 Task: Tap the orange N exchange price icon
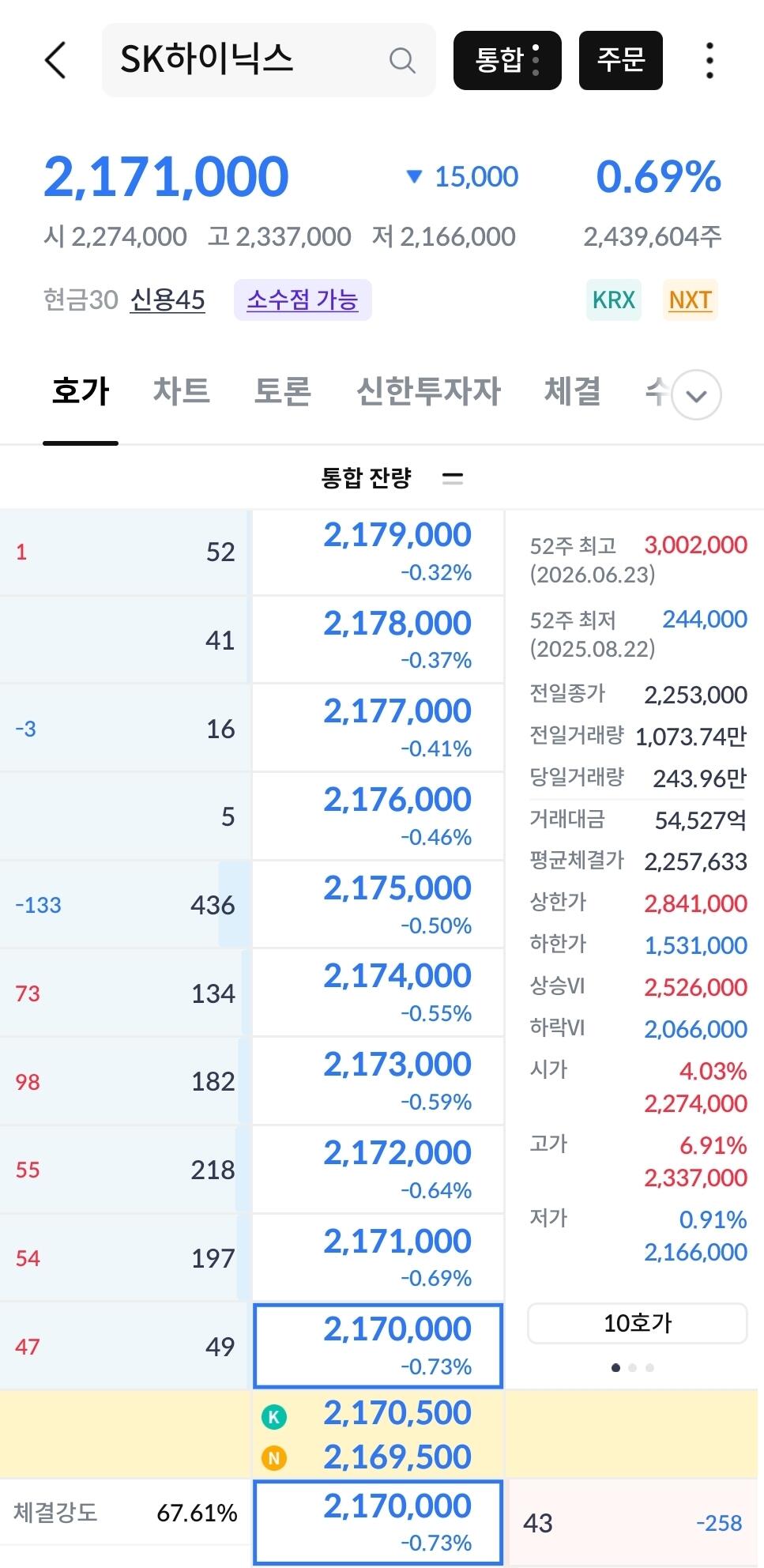(274, 1458)
